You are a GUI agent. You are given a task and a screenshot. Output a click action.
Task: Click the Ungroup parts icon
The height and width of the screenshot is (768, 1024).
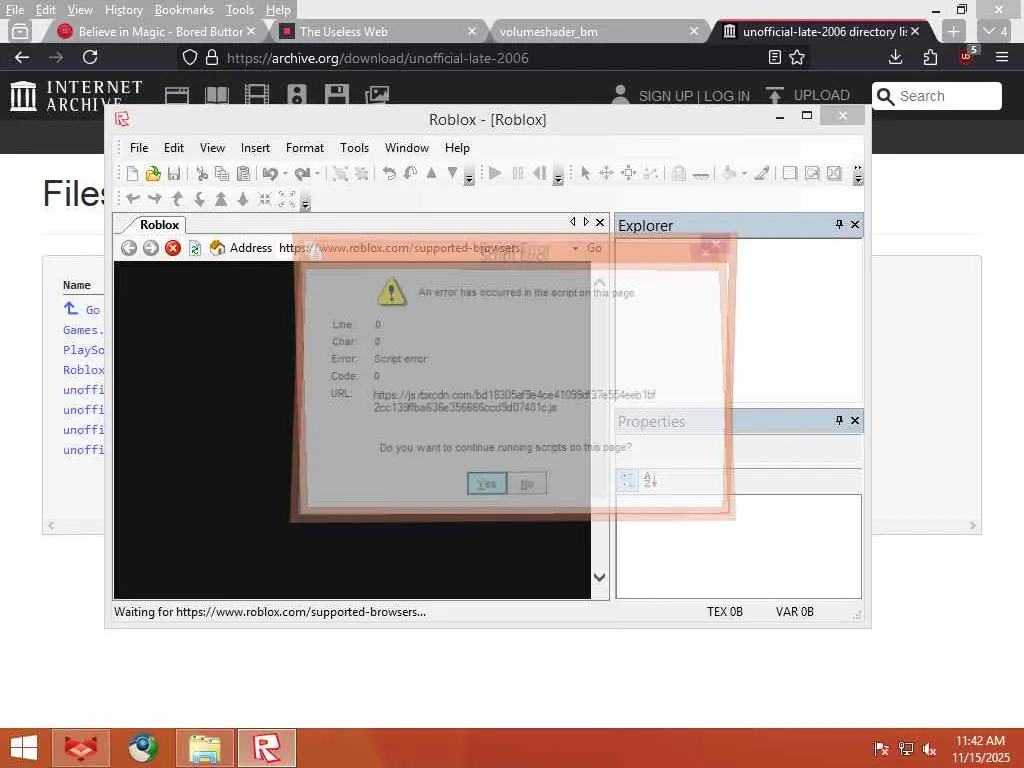[362, 173]
